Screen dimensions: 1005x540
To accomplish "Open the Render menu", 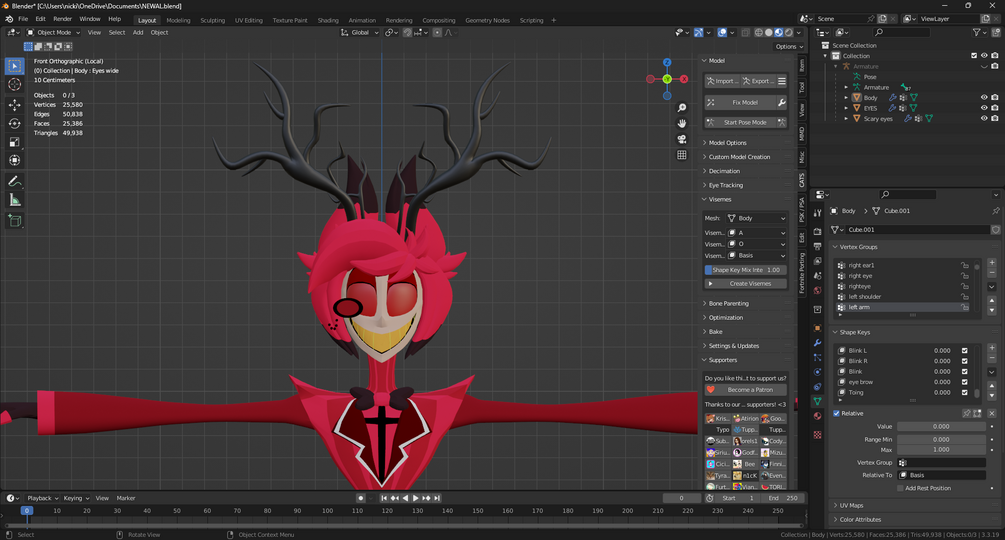I will point(62,19).
